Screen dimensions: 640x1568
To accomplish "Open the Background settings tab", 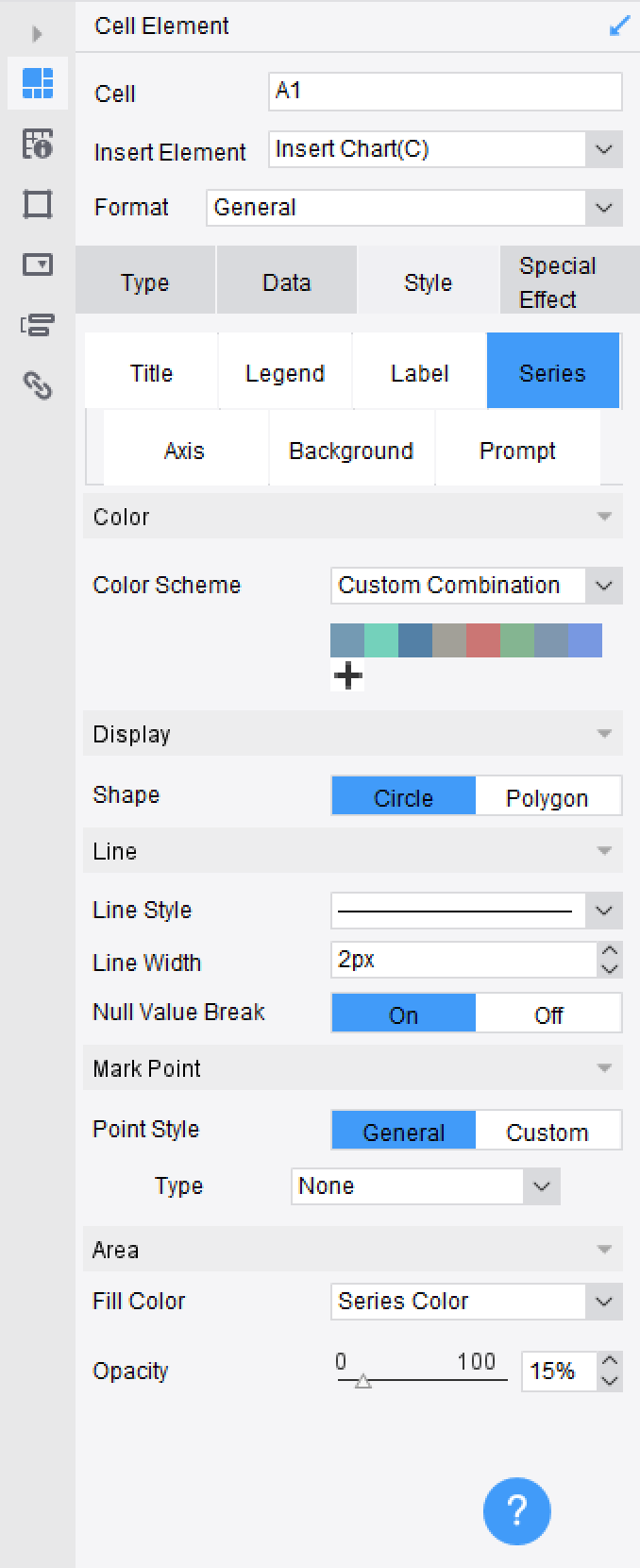I will [350, 451].
